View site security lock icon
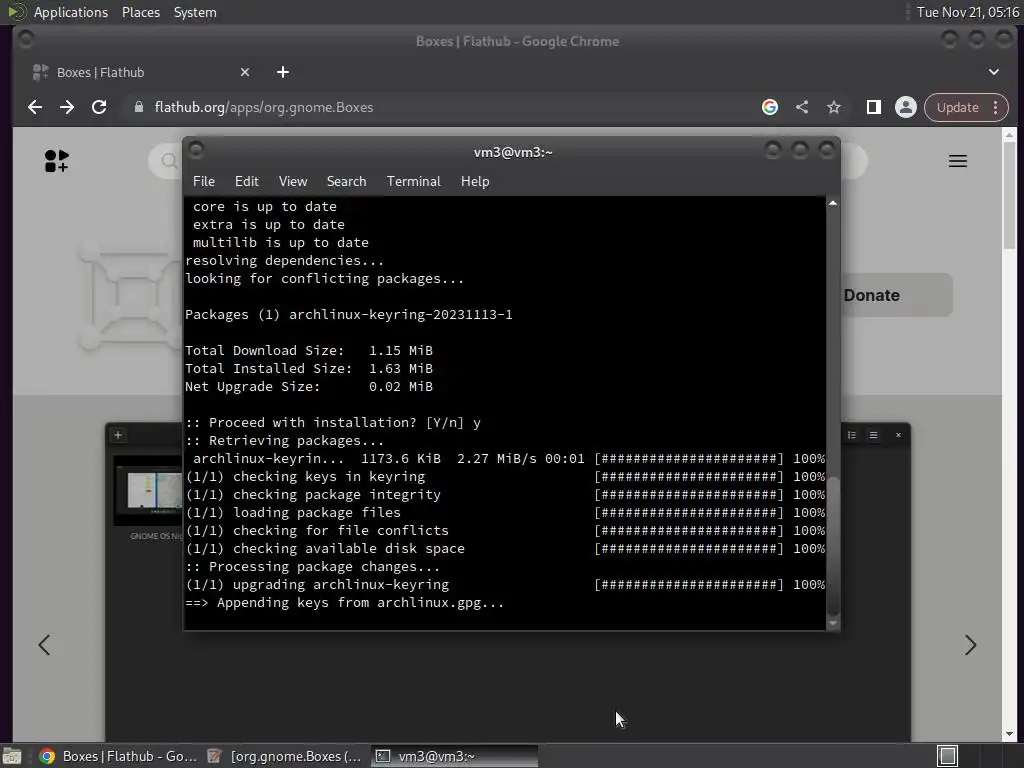The width and height of the screenshot is (1024, 768). [138, 107]
